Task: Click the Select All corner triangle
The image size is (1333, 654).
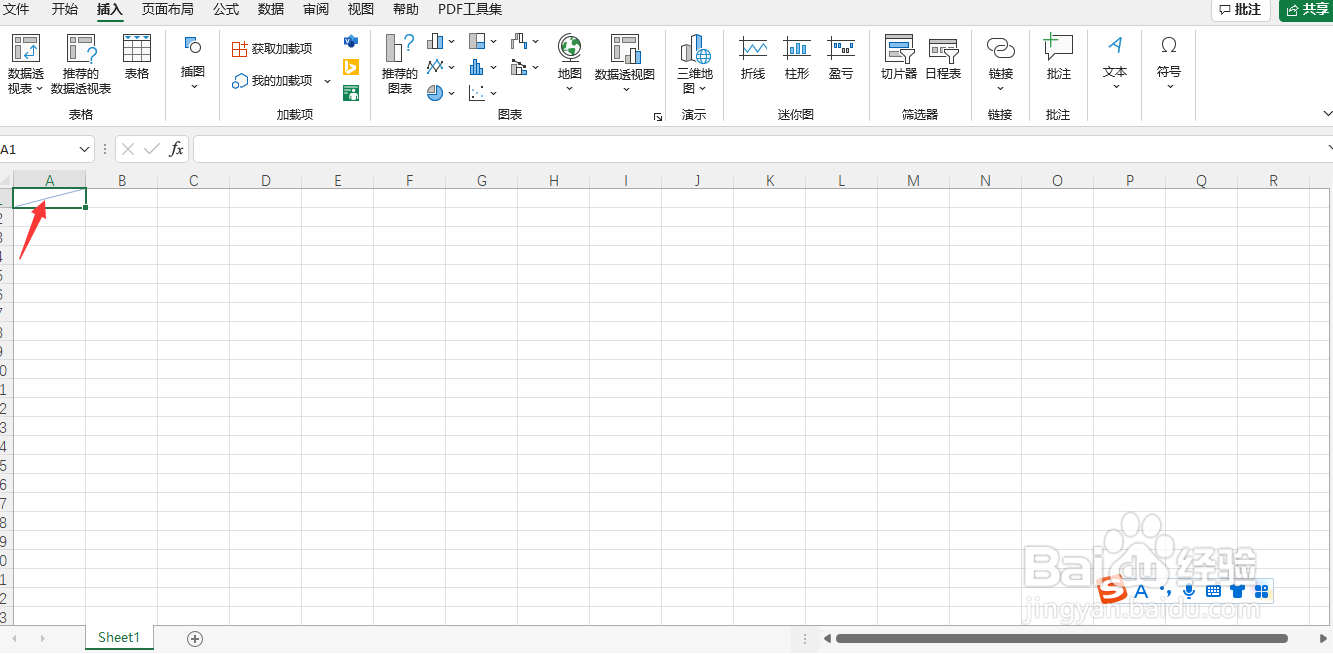Action: pos(6,181)
